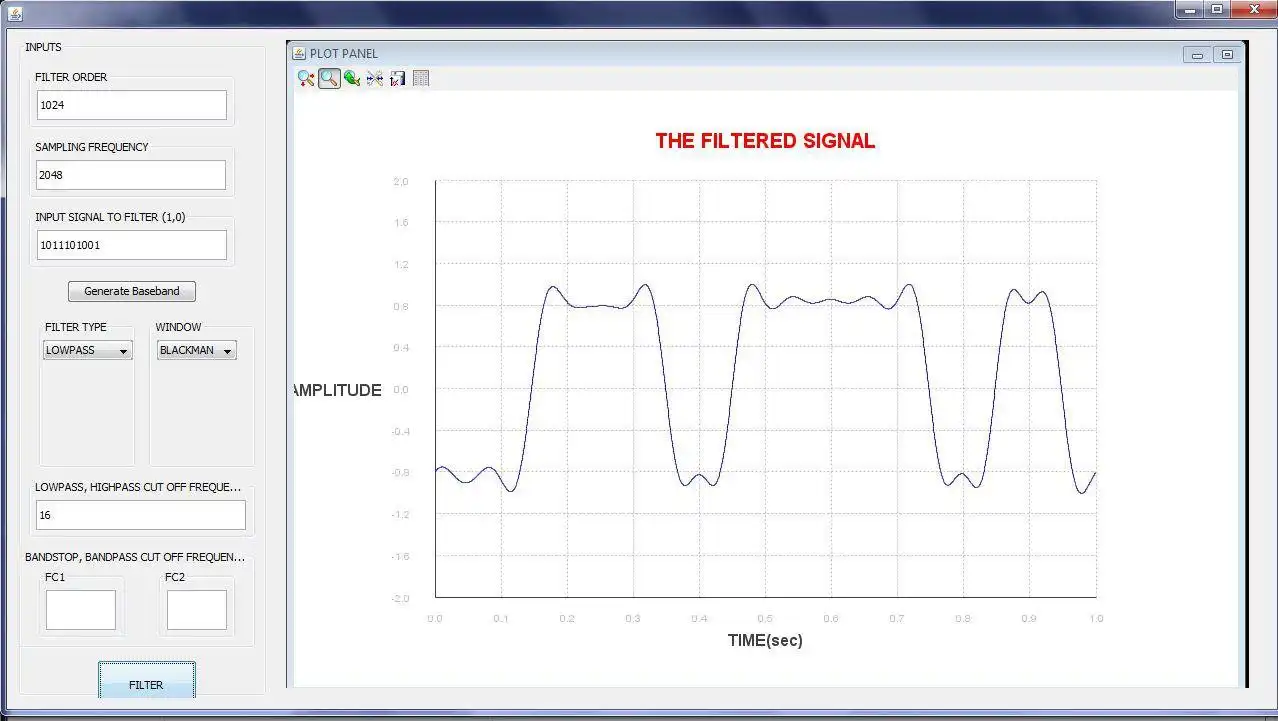Screen dimensions: 1278x721
Task: Click the empty FC1 input box
Action: pos(80,609)
